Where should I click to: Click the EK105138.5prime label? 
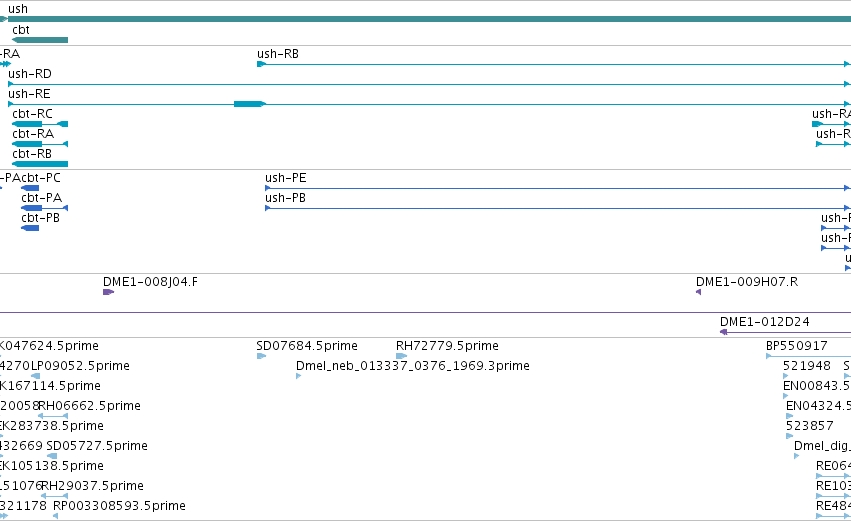tap(52, 466)
